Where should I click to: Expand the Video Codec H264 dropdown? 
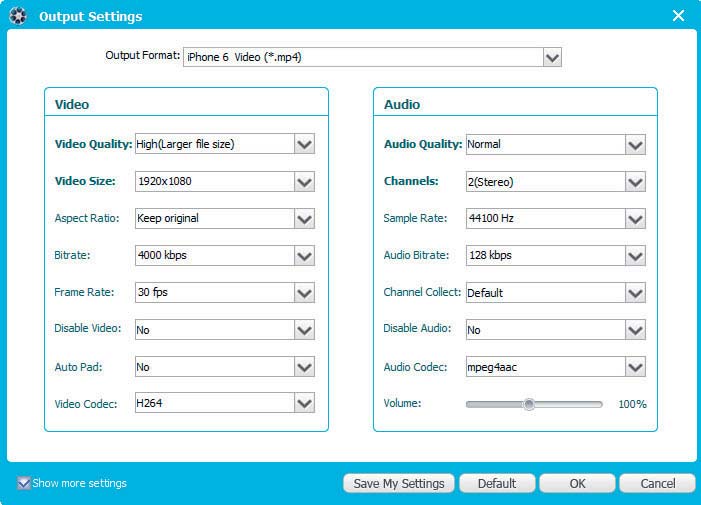point(304,403)
